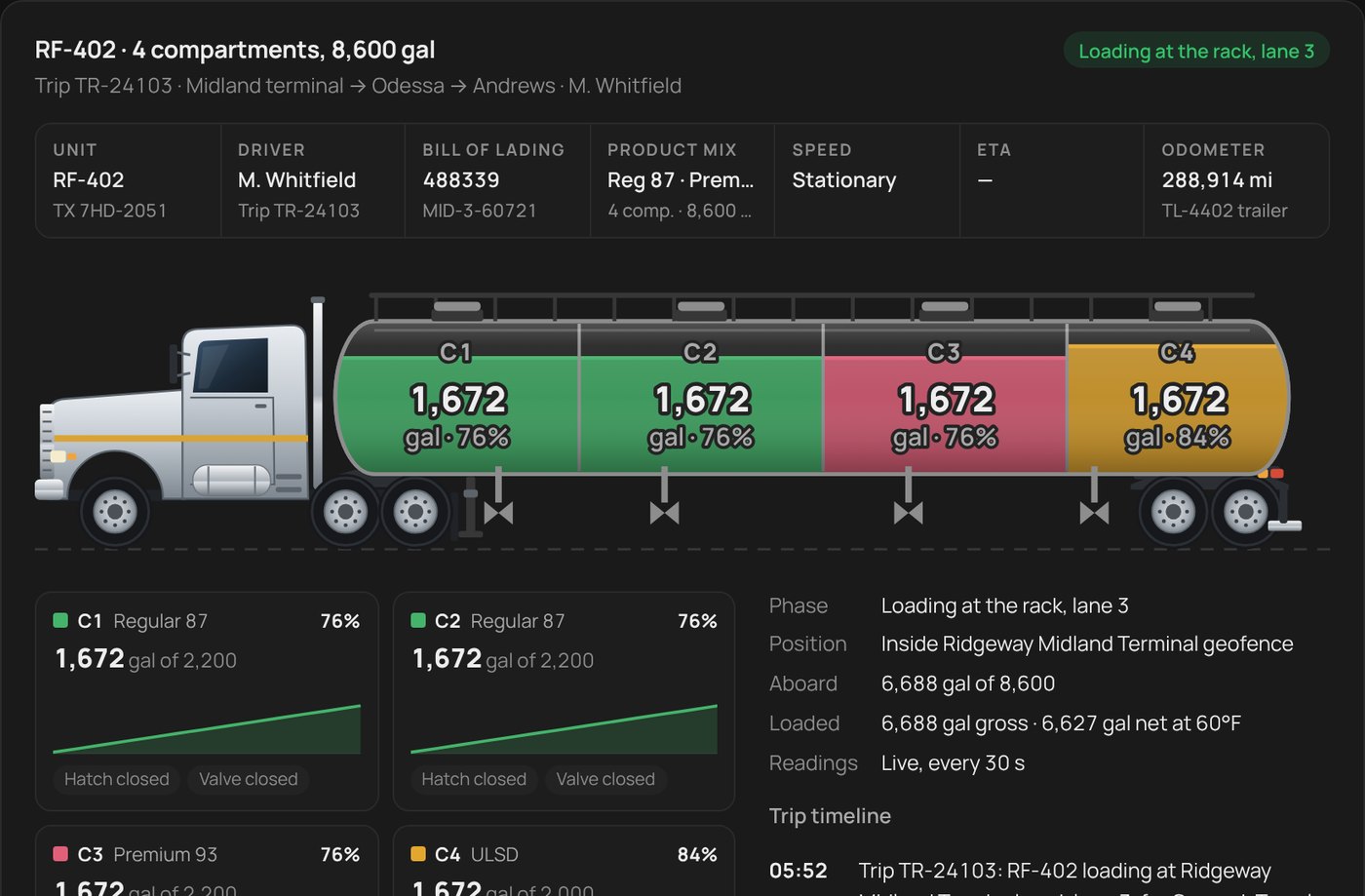The height and width of the screenshot is (896, 1365).
Task: Click the C1 tank top hatch
Action: [x=457, y=308]
